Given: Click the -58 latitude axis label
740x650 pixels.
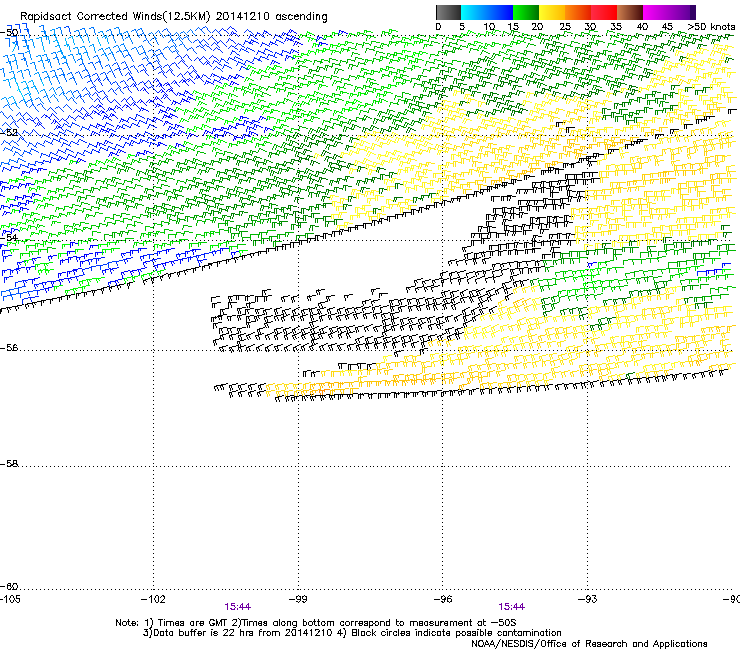Looking at the screenshot, I should [9, 464].
